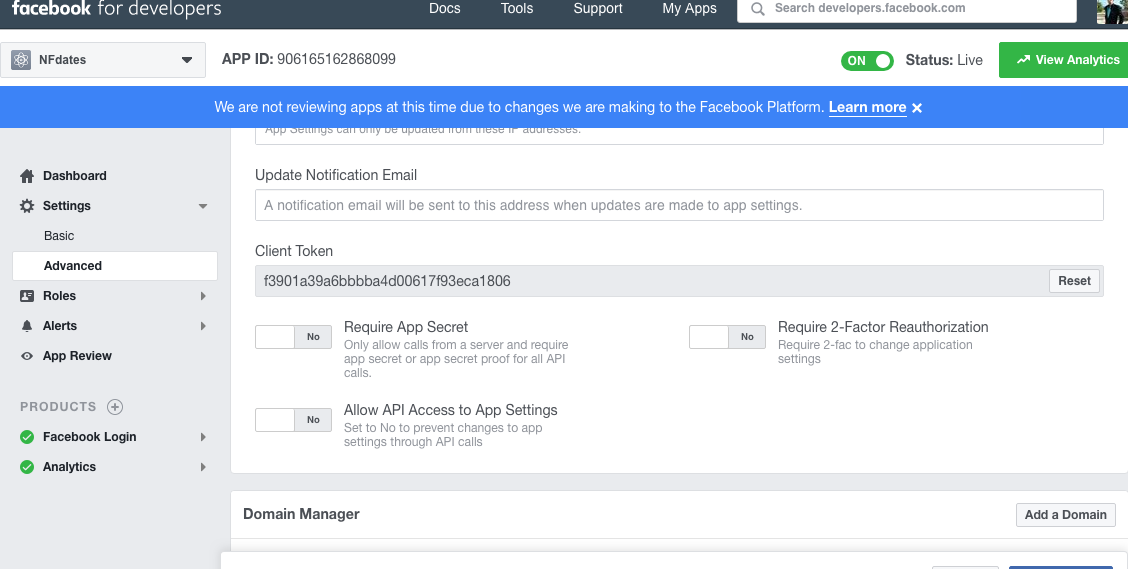Click the Settings gear icon

pyautogui.click(x=27, y=206)
